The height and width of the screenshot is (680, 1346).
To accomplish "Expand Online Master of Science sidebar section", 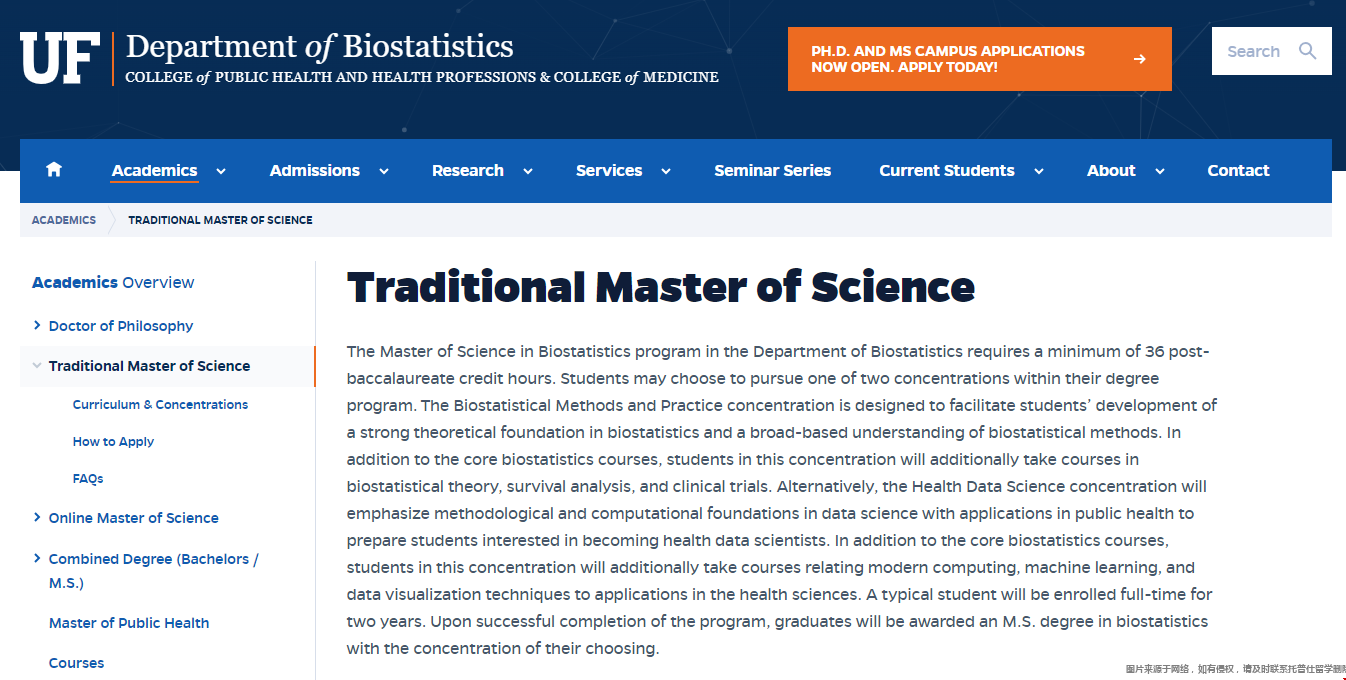I will [x=37, y=517].
